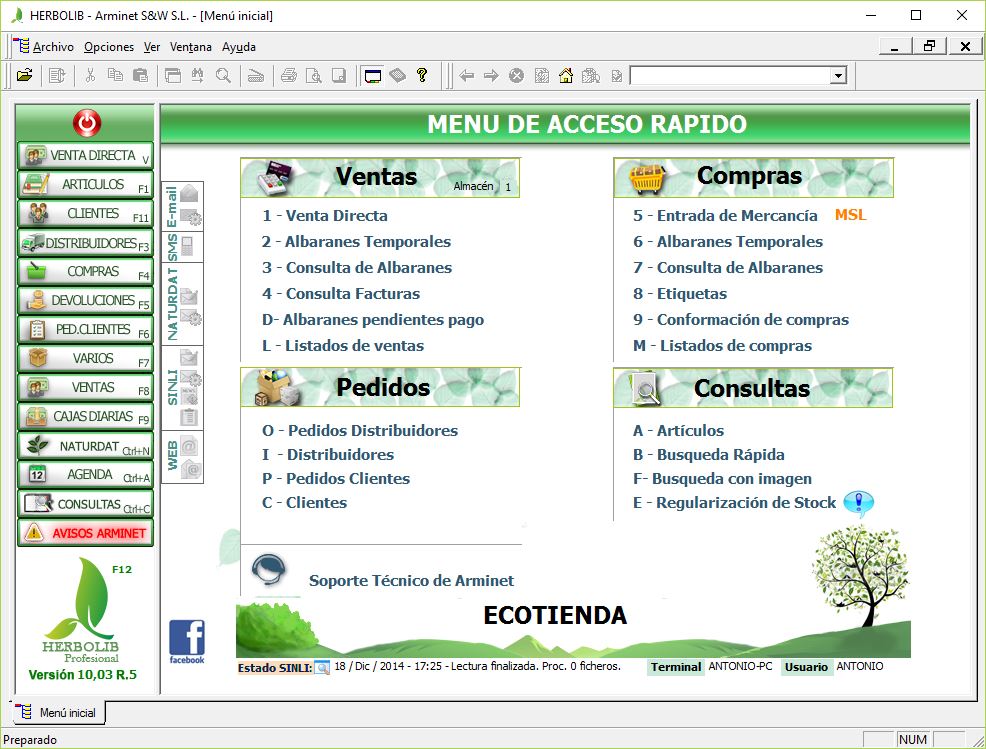This screenshot has width=986, height=749.
Task: Click the stop navigation icon
Action: click(x=516, y=76)
